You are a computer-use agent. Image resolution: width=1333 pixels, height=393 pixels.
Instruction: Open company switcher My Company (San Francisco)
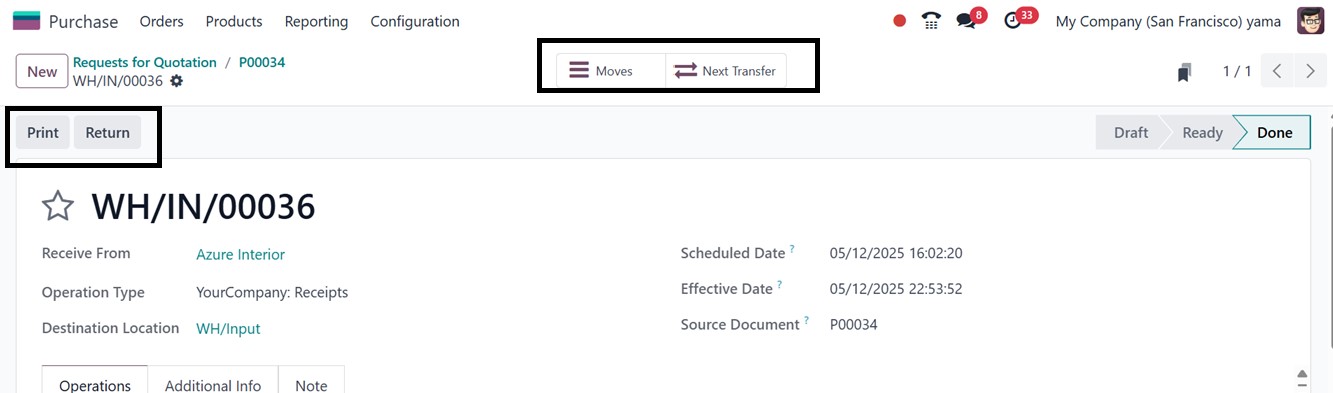pyautogui.click(x=1168, y=21)
